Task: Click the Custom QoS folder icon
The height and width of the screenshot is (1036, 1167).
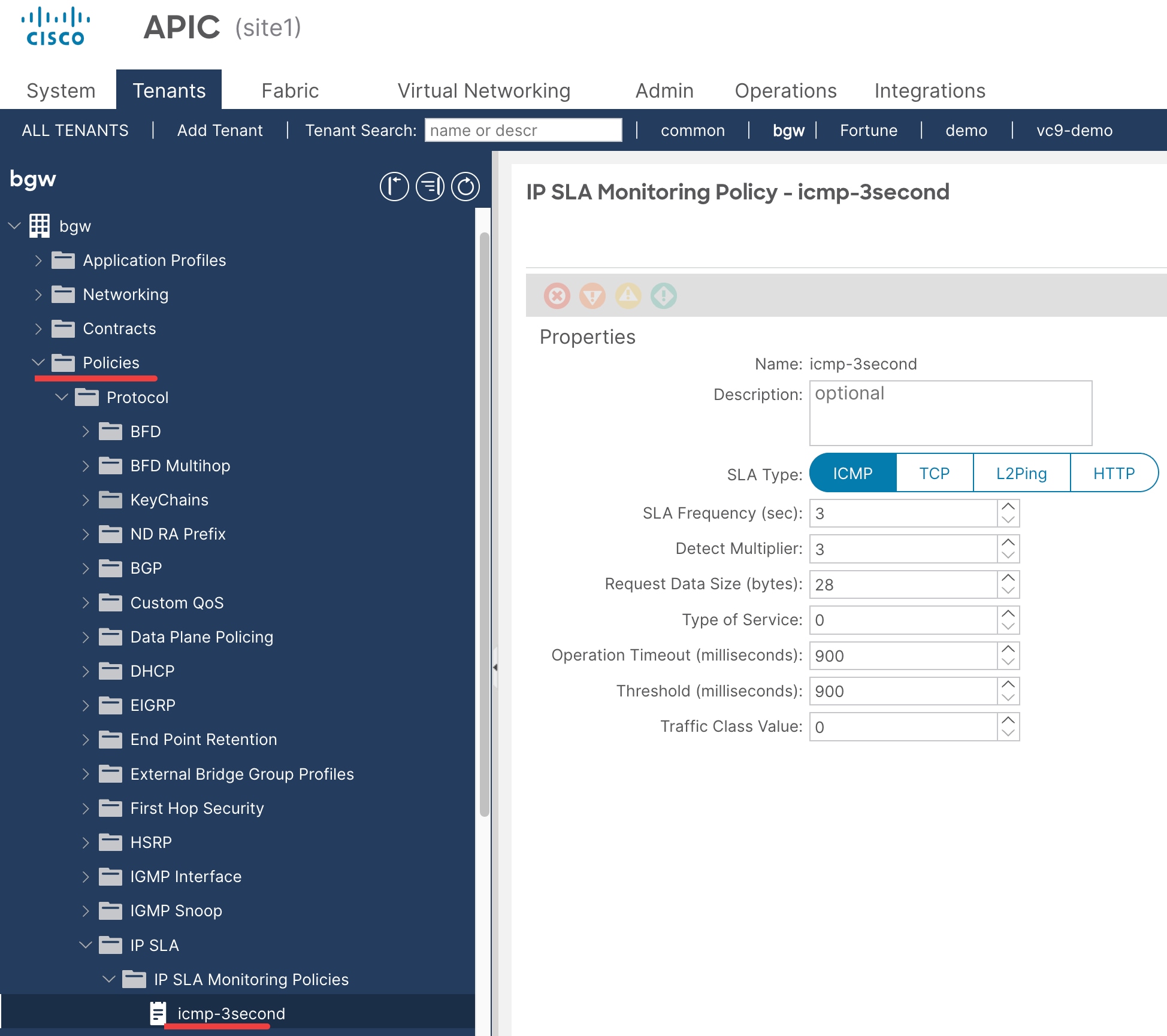Action: pyautogui.click(x=110, y=603)
